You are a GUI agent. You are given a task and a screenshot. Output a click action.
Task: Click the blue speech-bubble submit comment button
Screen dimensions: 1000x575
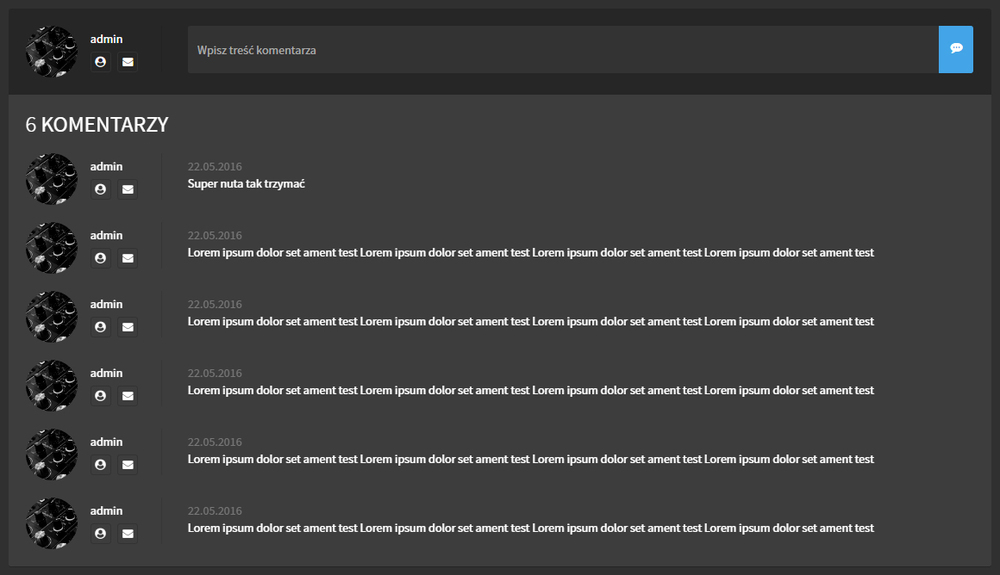[x=955, y=49]
